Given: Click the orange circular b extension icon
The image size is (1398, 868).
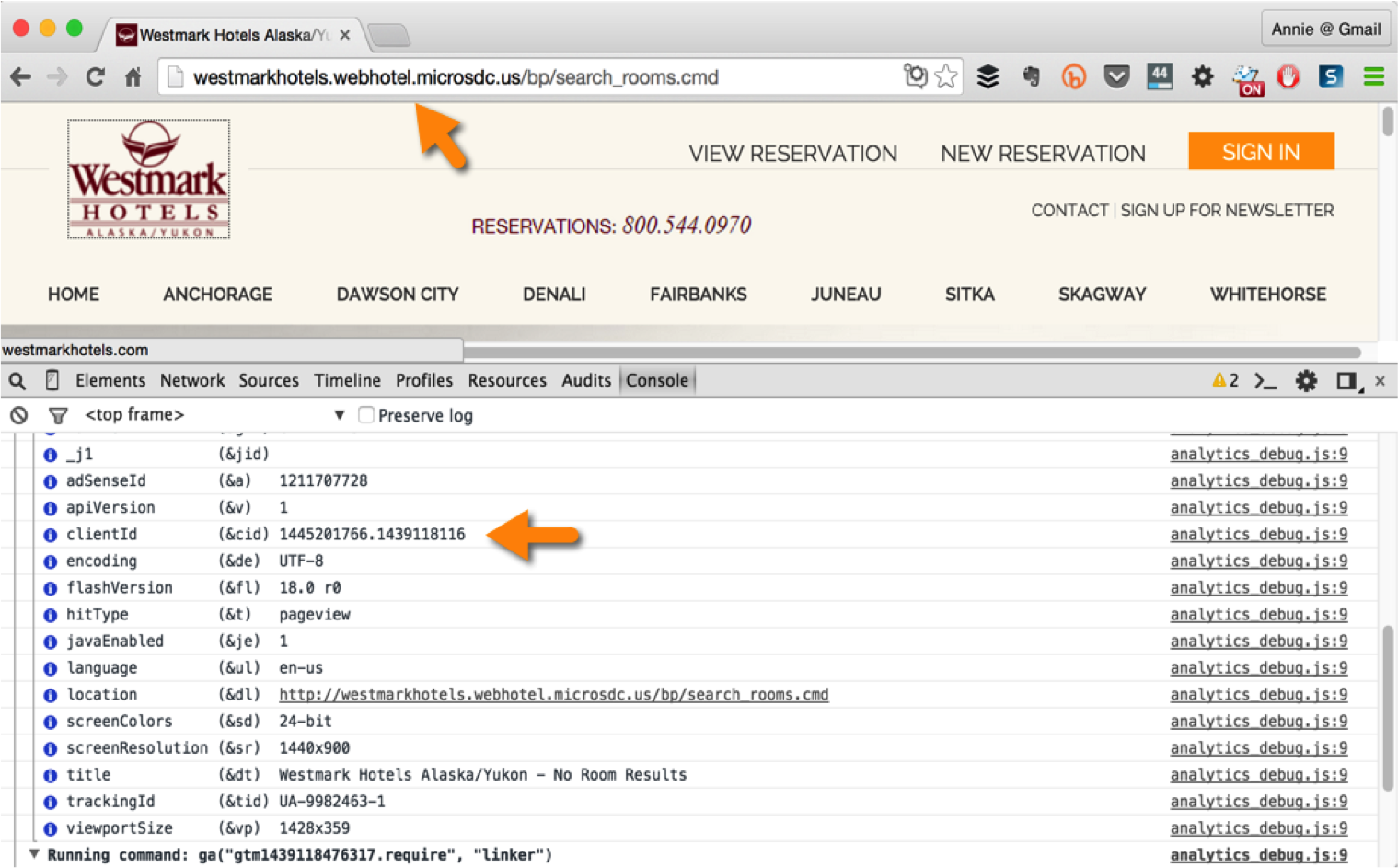Looking at the screenshot, I should (1073, 76).
